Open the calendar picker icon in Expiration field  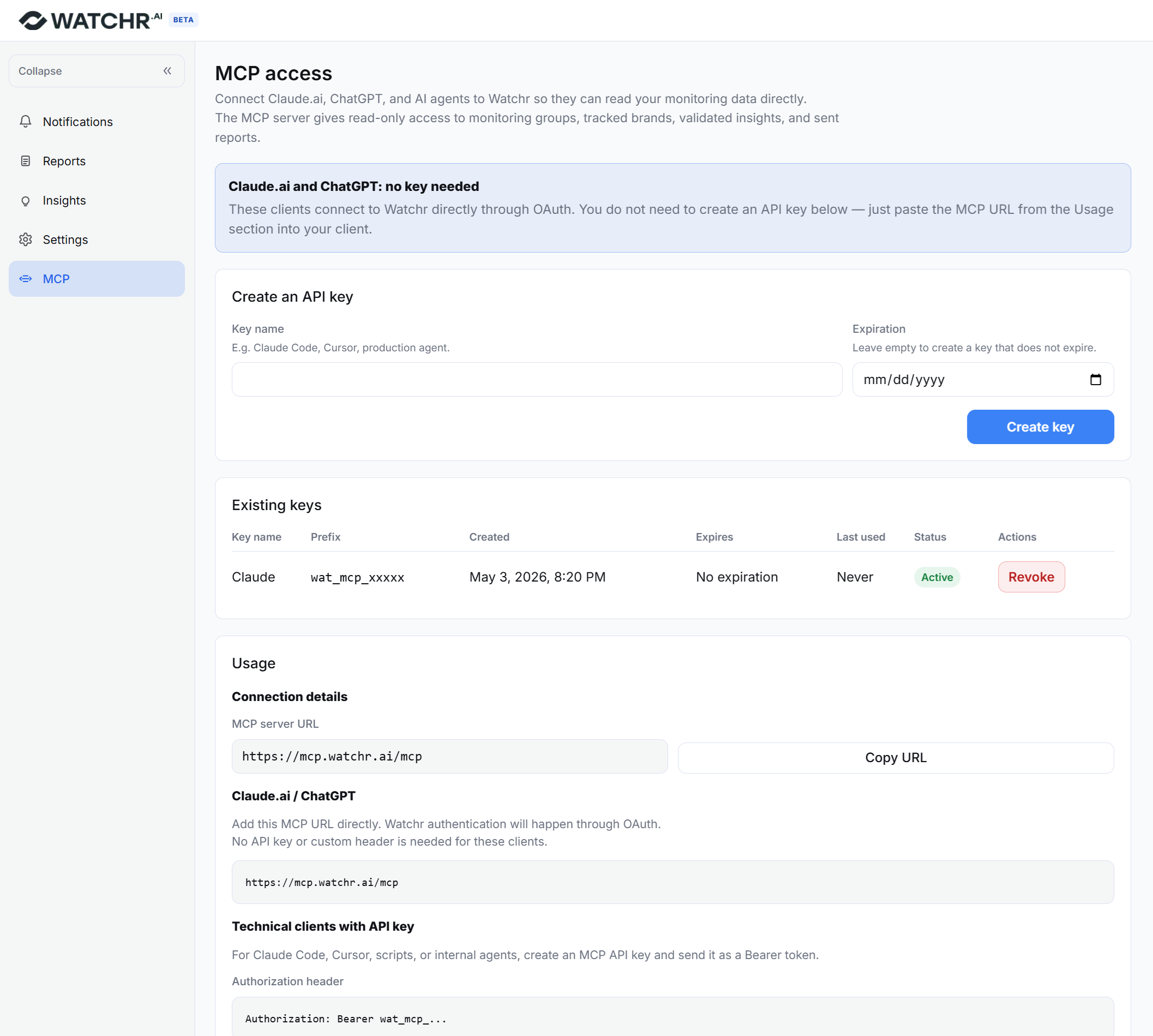(x=1096, y=380)
